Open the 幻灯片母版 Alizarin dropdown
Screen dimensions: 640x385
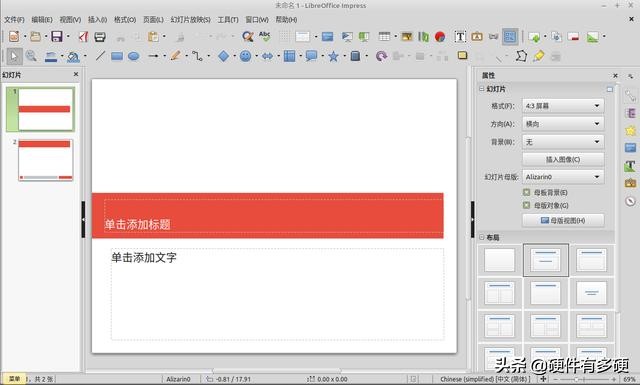click(563, 177)
